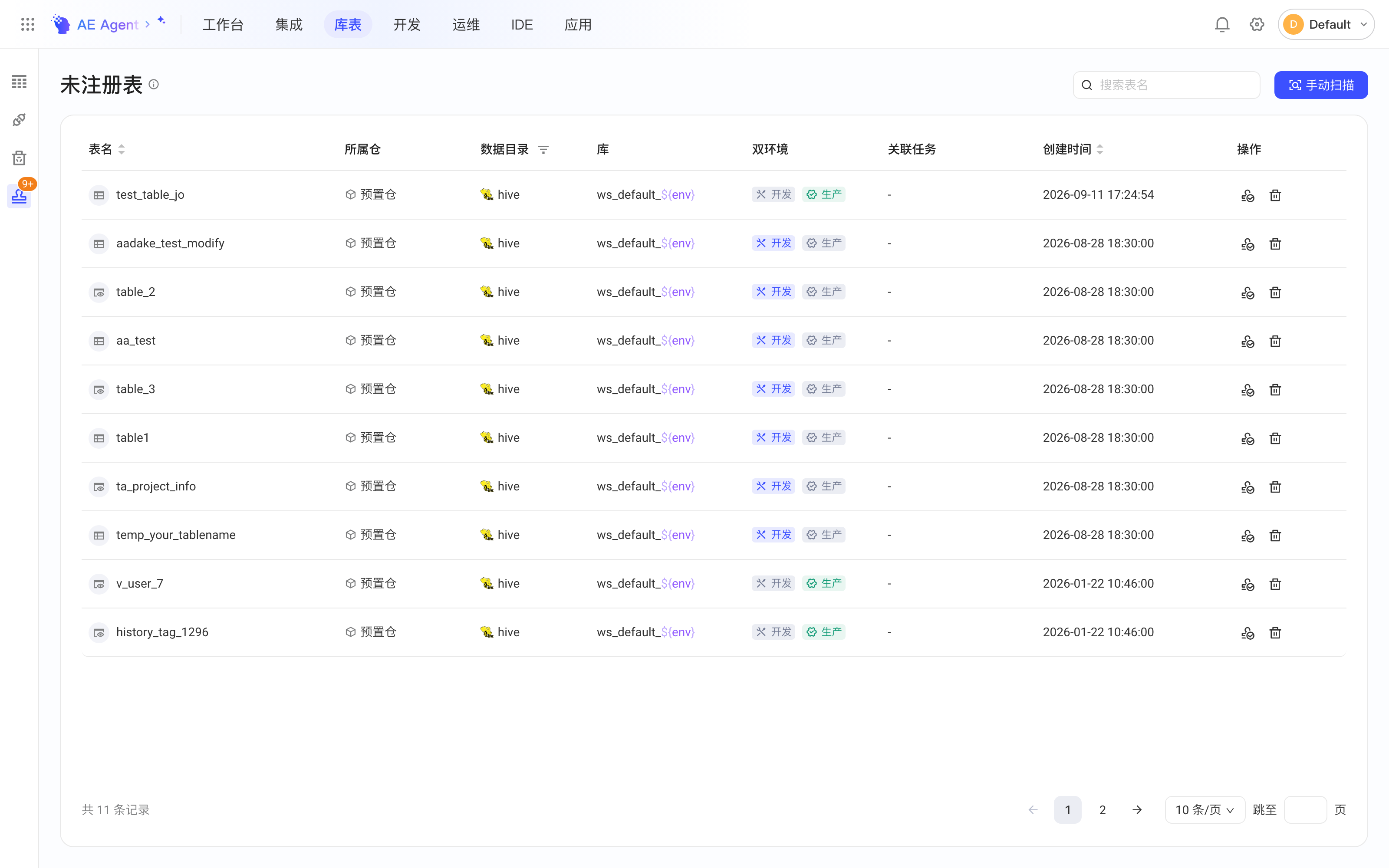Focus the 搜索表名 search field
Image resolution: width=1389 pixels, height=868 pixels.
coord(1166,85)
